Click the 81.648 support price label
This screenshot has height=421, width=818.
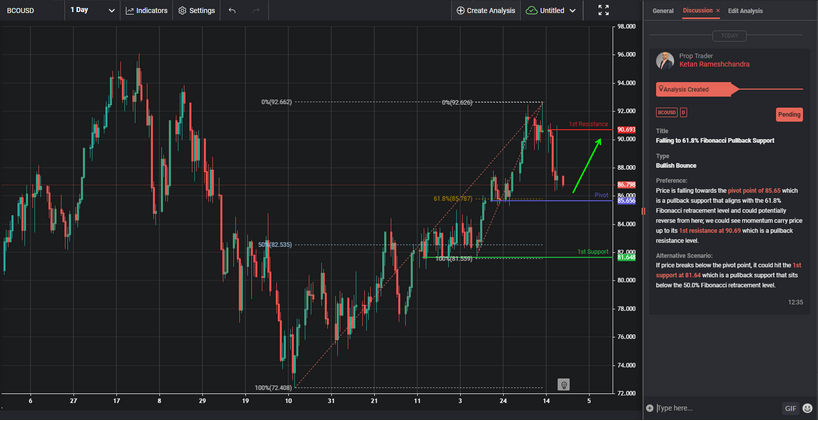tap(625, 257)
